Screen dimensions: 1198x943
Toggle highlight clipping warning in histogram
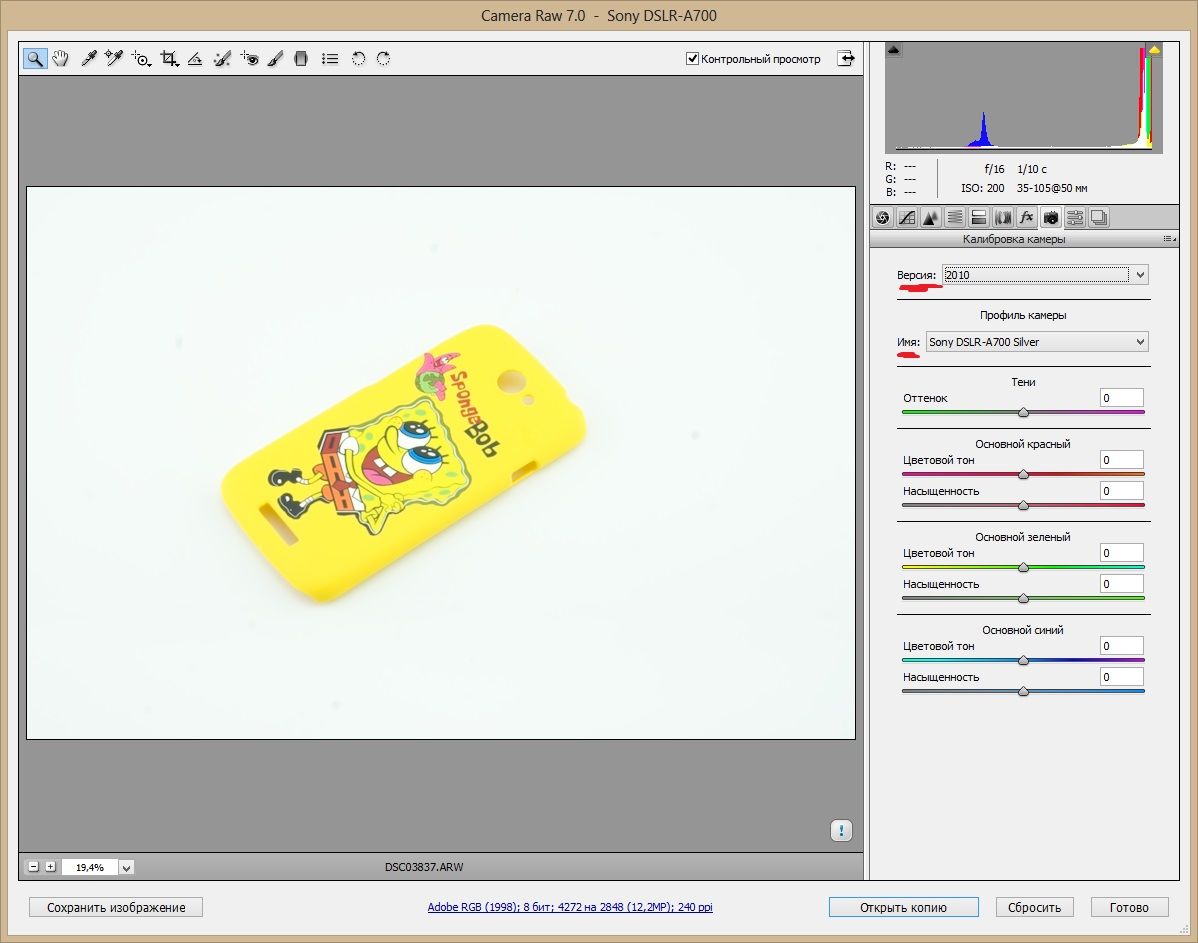coord(1154,49)
